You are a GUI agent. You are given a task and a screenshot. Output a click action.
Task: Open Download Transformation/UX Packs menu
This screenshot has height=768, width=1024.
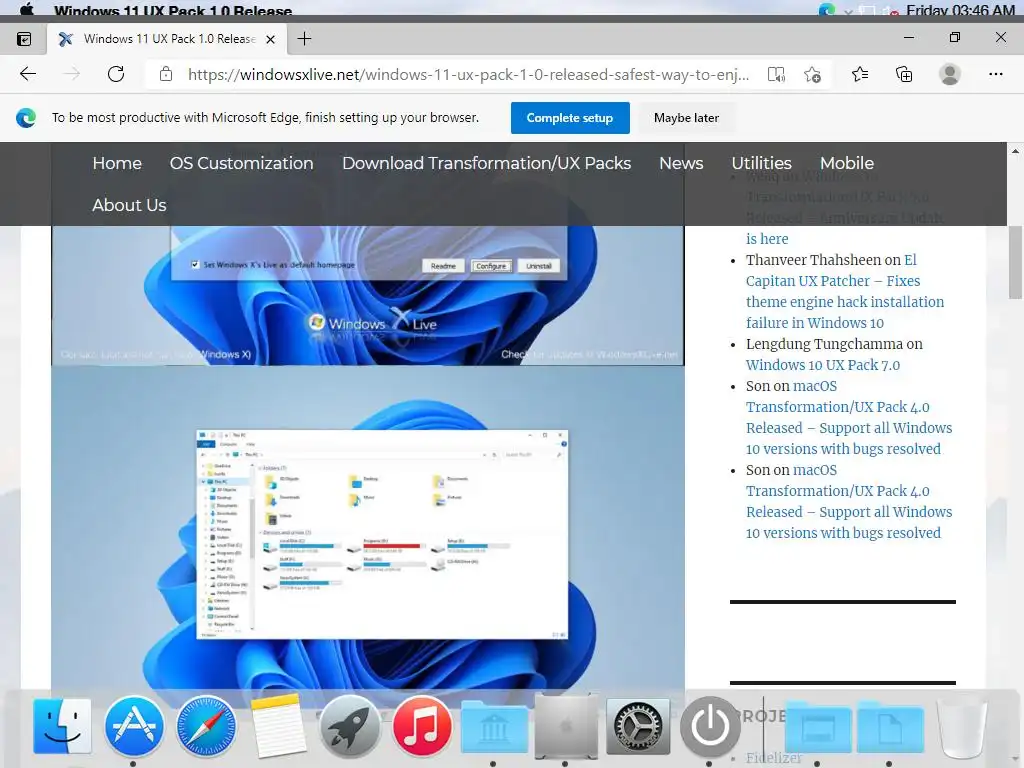pos(487,163)
